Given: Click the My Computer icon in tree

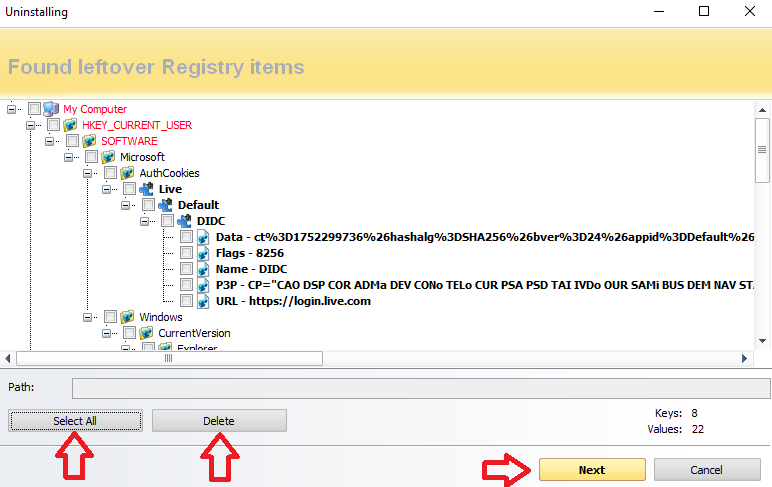Looking at the screenshot, I should point(51,109).
